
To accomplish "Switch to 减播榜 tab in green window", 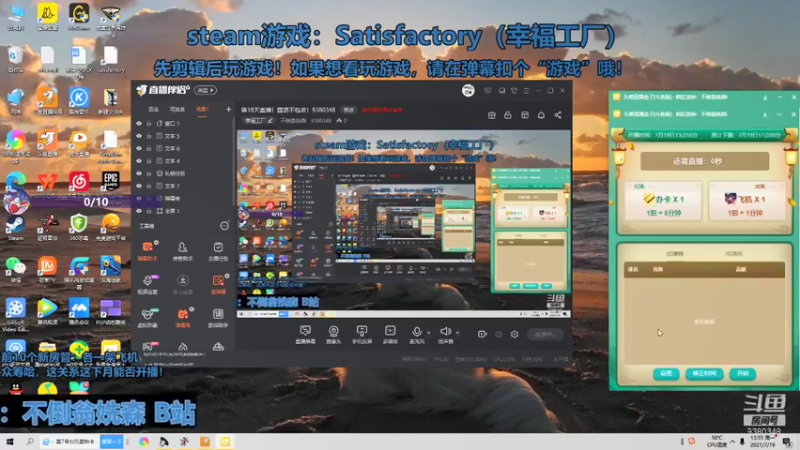I will pyautogui.click(x=734, y=254).
